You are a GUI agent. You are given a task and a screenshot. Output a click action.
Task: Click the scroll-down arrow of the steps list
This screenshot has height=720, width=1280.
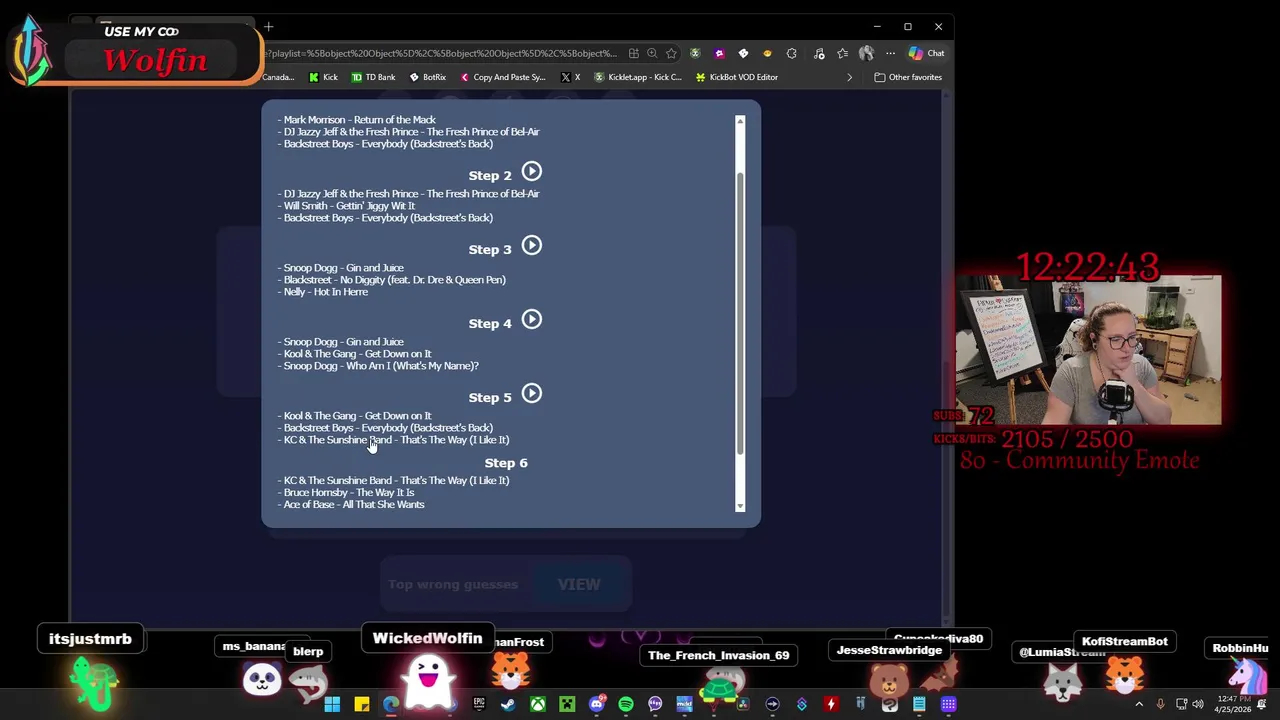tap(740, 507)
